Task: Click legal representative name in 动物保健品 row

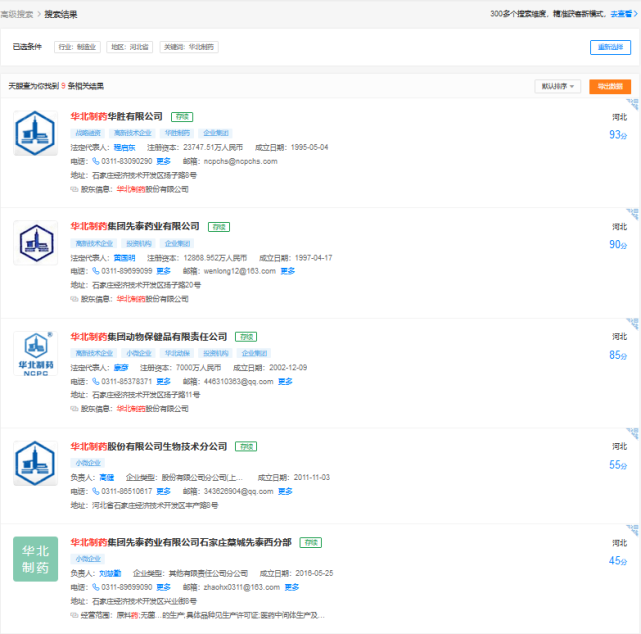Action: pos(121,367)
